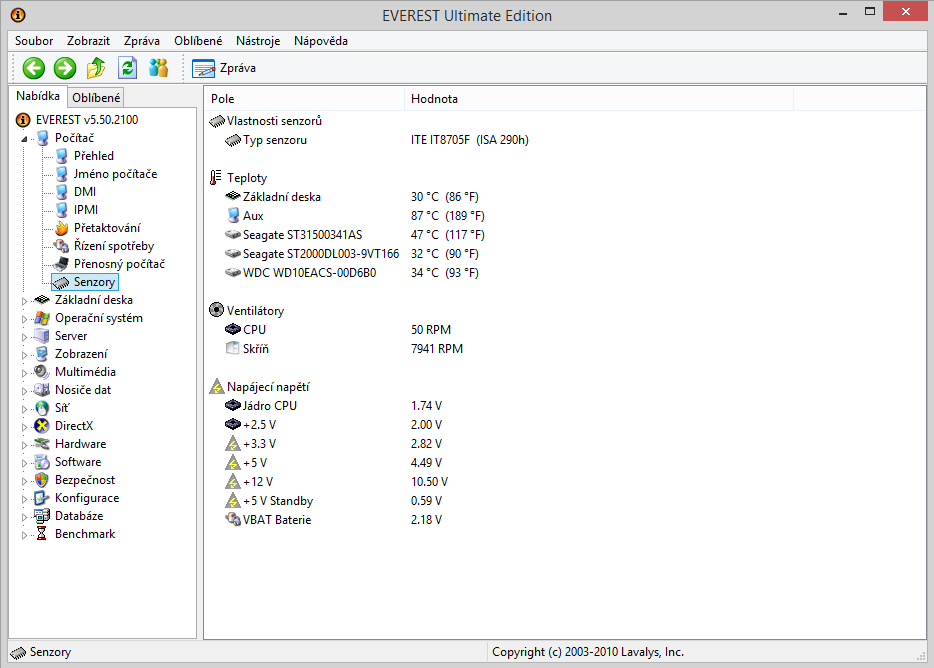Expand the Software branch

click(x=24, y=463)
